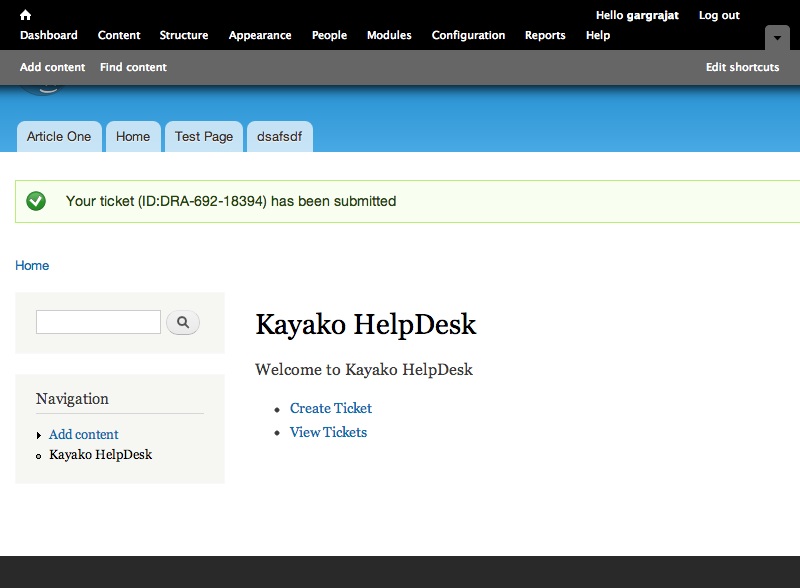Open the View Tickets link
The image size is (800, 588).
(328, 432)
